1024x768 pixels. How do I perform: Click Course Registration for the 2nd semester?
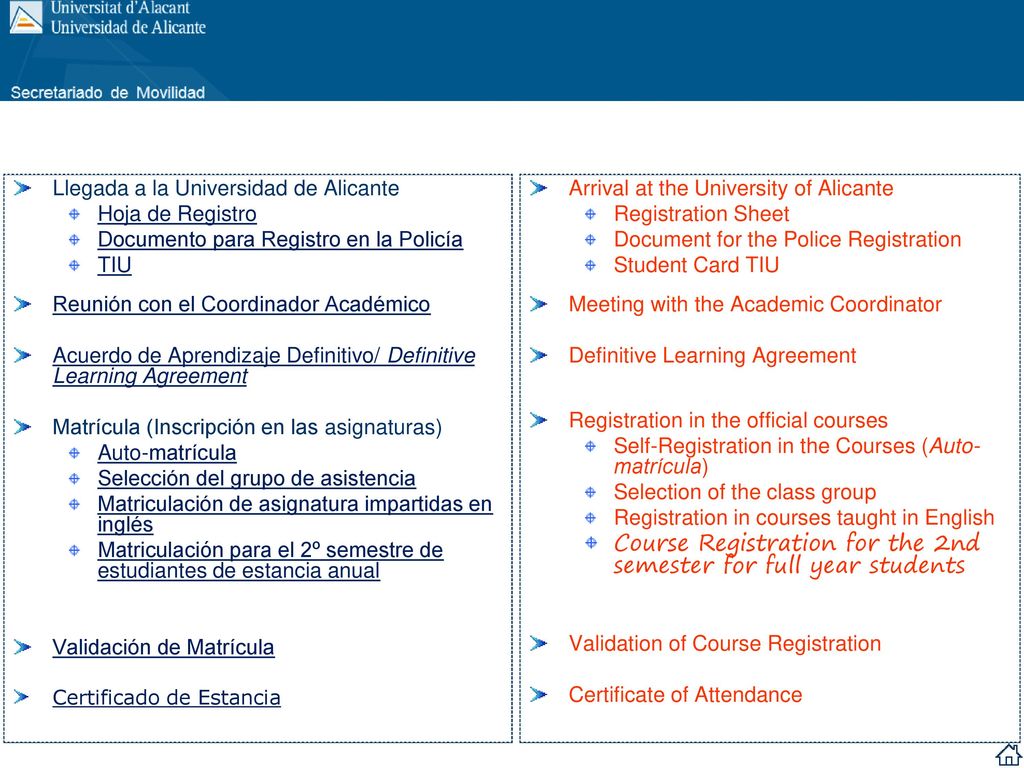pyautogui.click(x=797, y=554)
